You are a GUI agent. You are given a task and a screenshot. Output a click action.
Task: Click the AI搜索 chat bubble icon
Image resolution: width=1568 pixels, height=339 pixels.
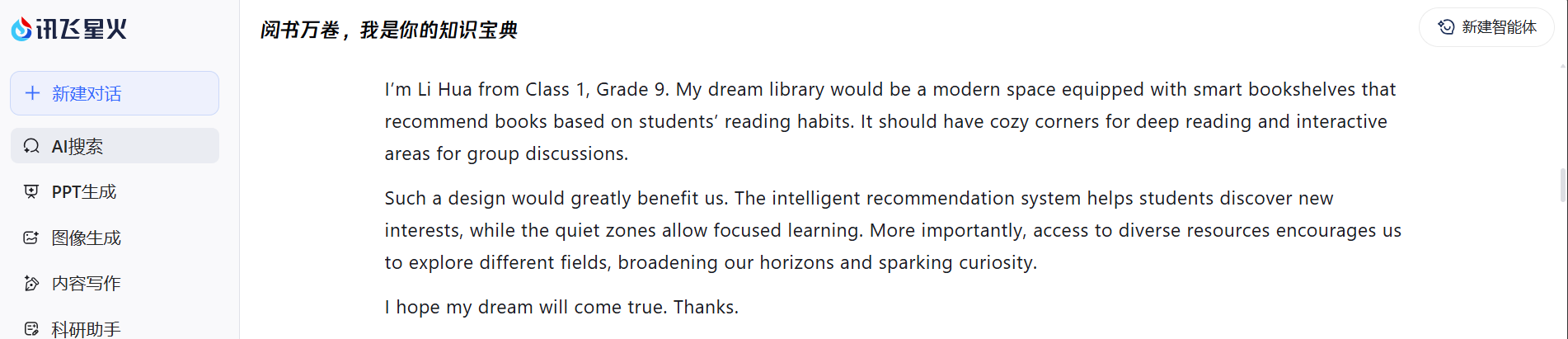[31, 146]
